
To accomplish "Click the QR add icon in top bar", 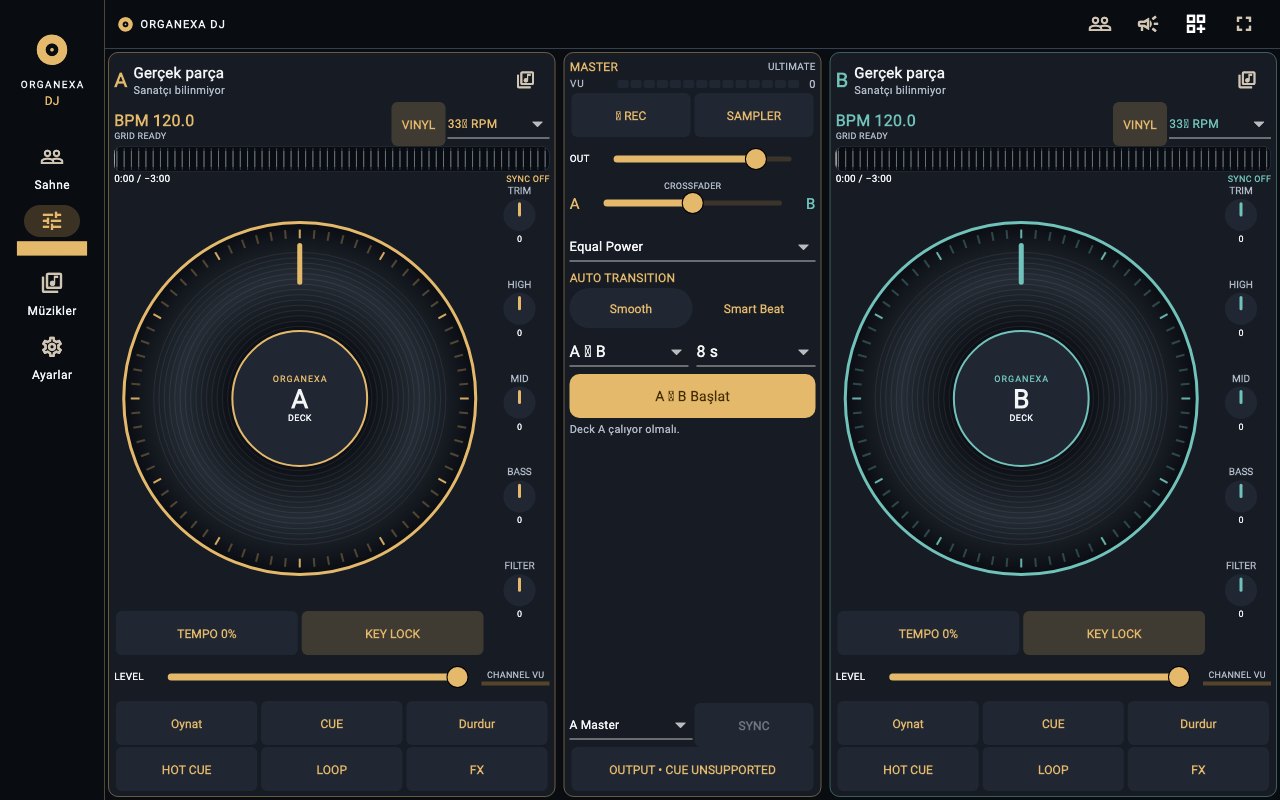I will click(1196, 24).
